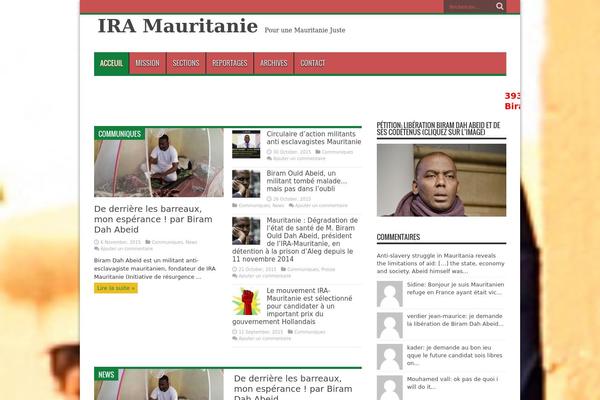Open kader's comment je demande au bon ieu
Image resolution: width=600 pixels, height=400 pixels.
point(455,355)
